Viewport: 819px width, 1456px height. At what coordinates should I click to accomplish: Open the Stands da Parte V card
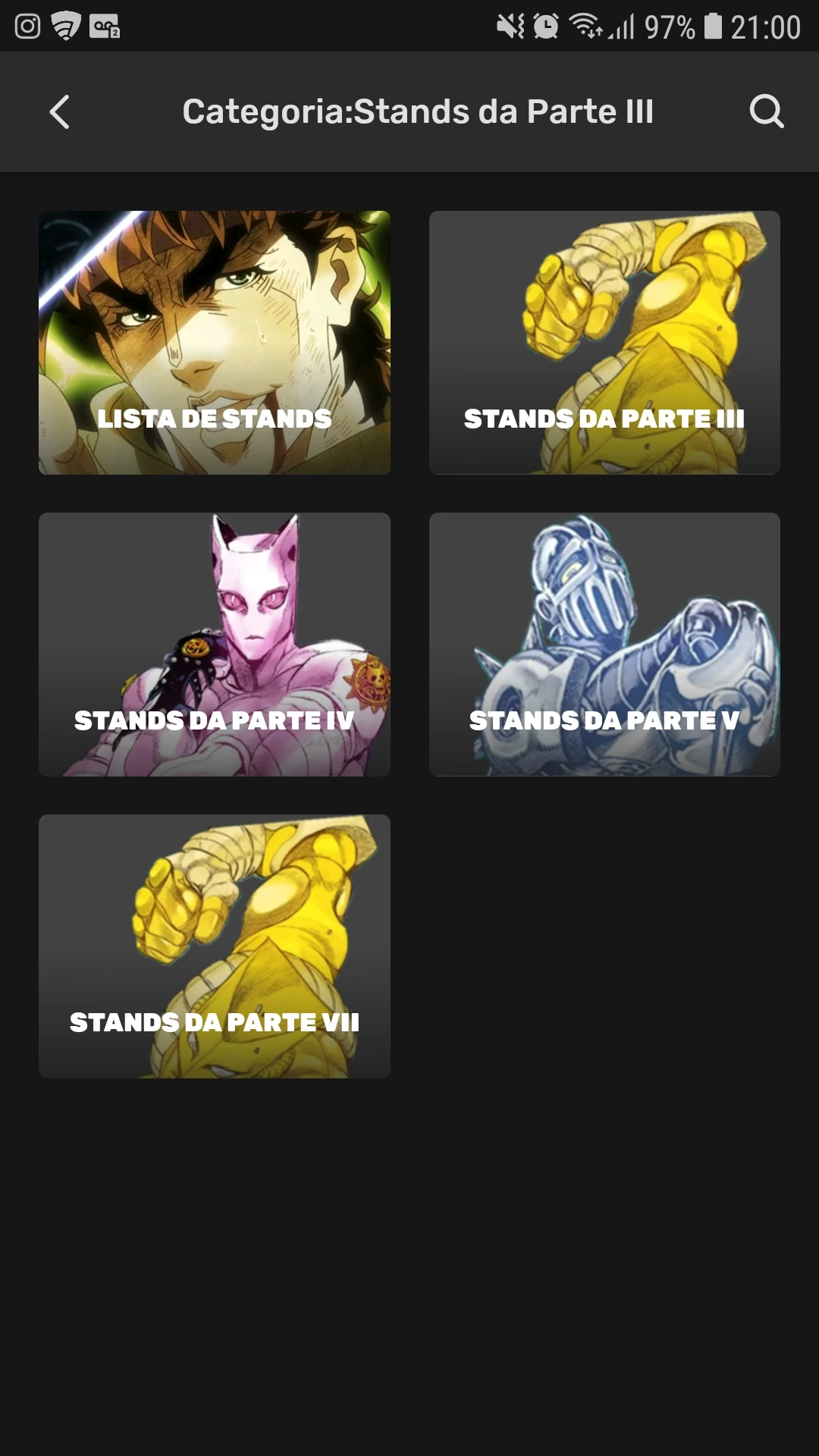point(604,645)
